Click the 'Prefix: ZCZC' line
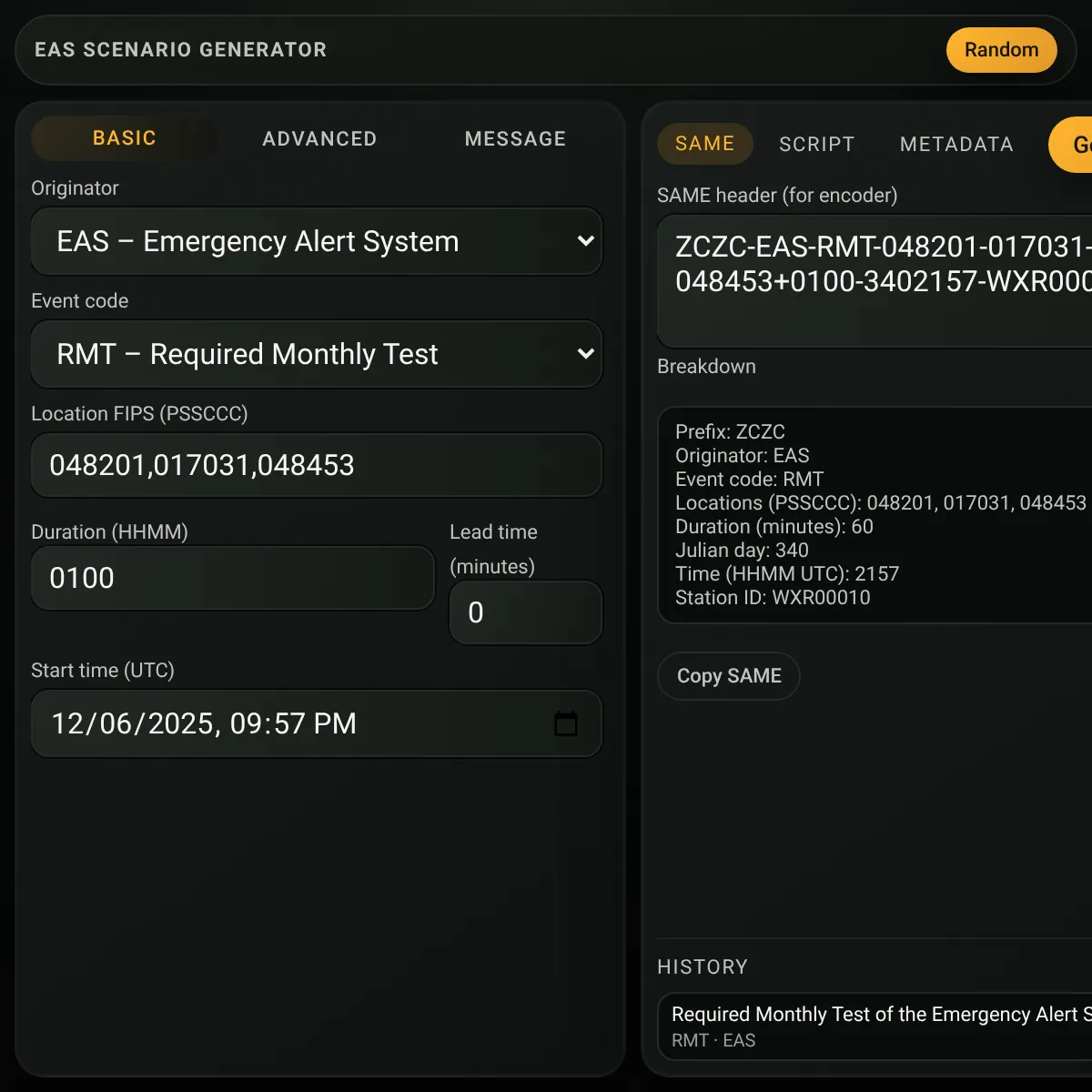Image resolution: width=1092 pixels, height=1092 pixels. coord(730,432)
